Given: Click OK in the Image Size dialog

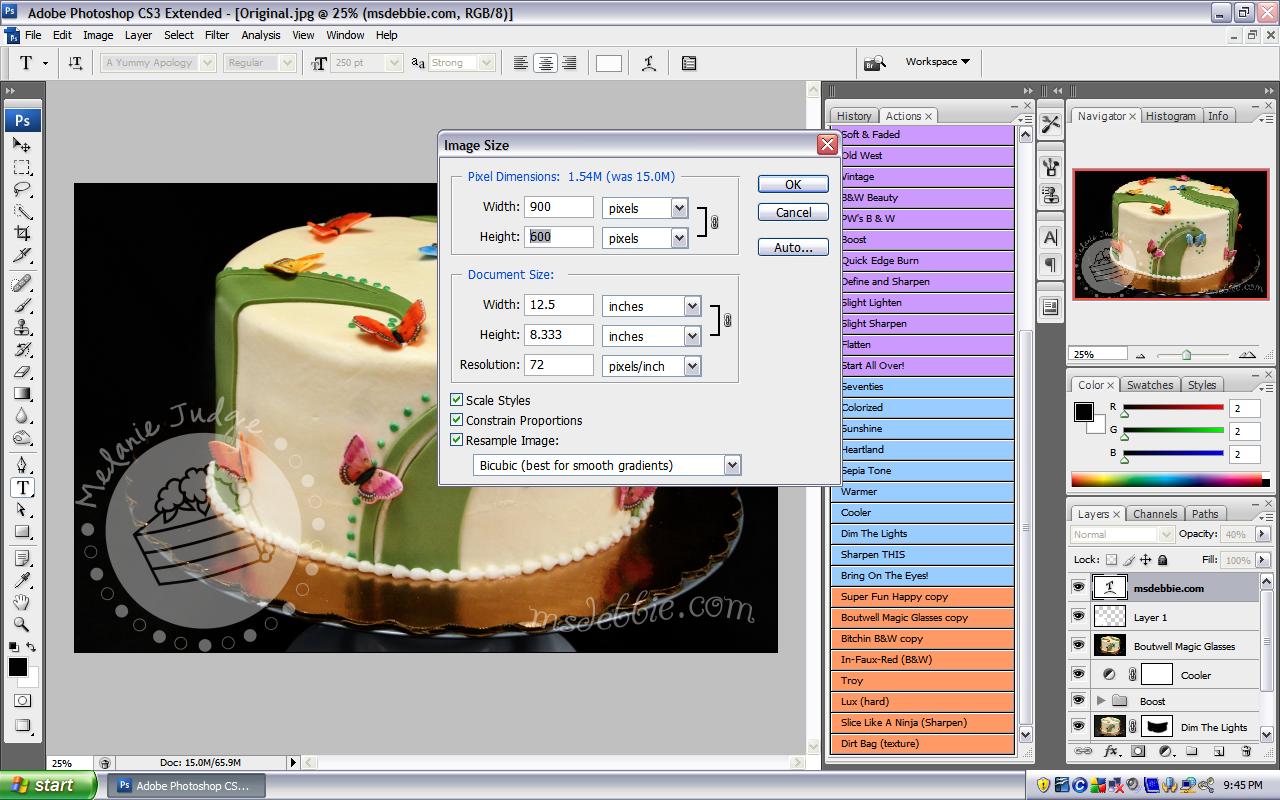Looking at the screenshot, I should pos(793,184).
